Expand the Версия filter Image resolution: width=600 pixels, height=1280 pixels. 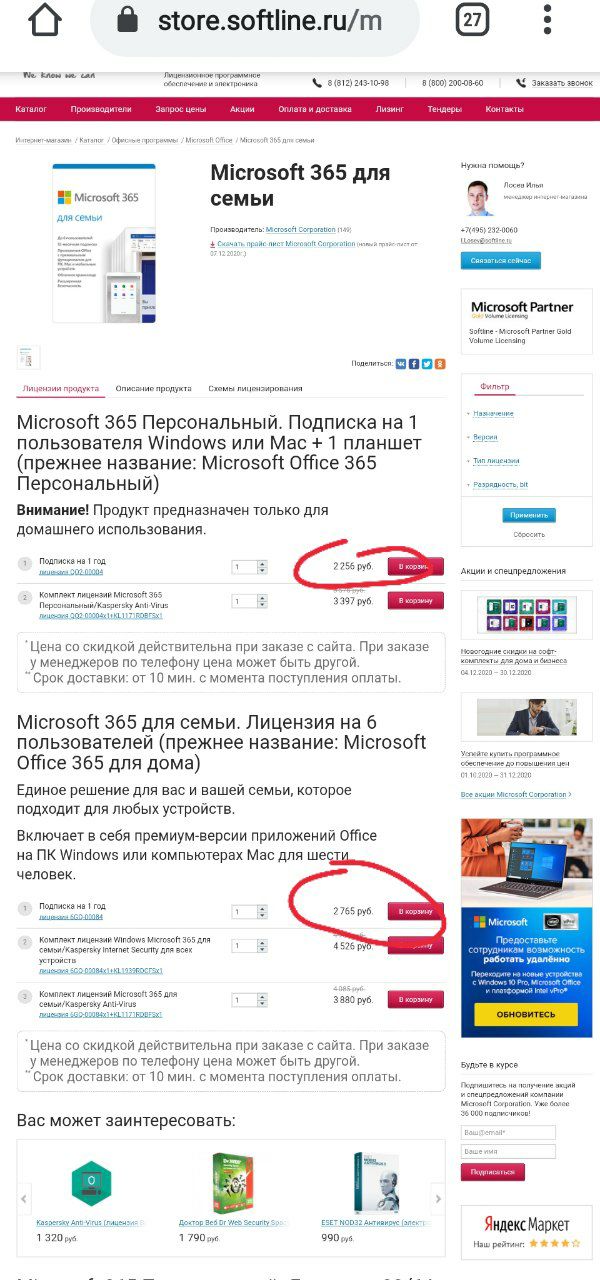click(x=485, y=437)
